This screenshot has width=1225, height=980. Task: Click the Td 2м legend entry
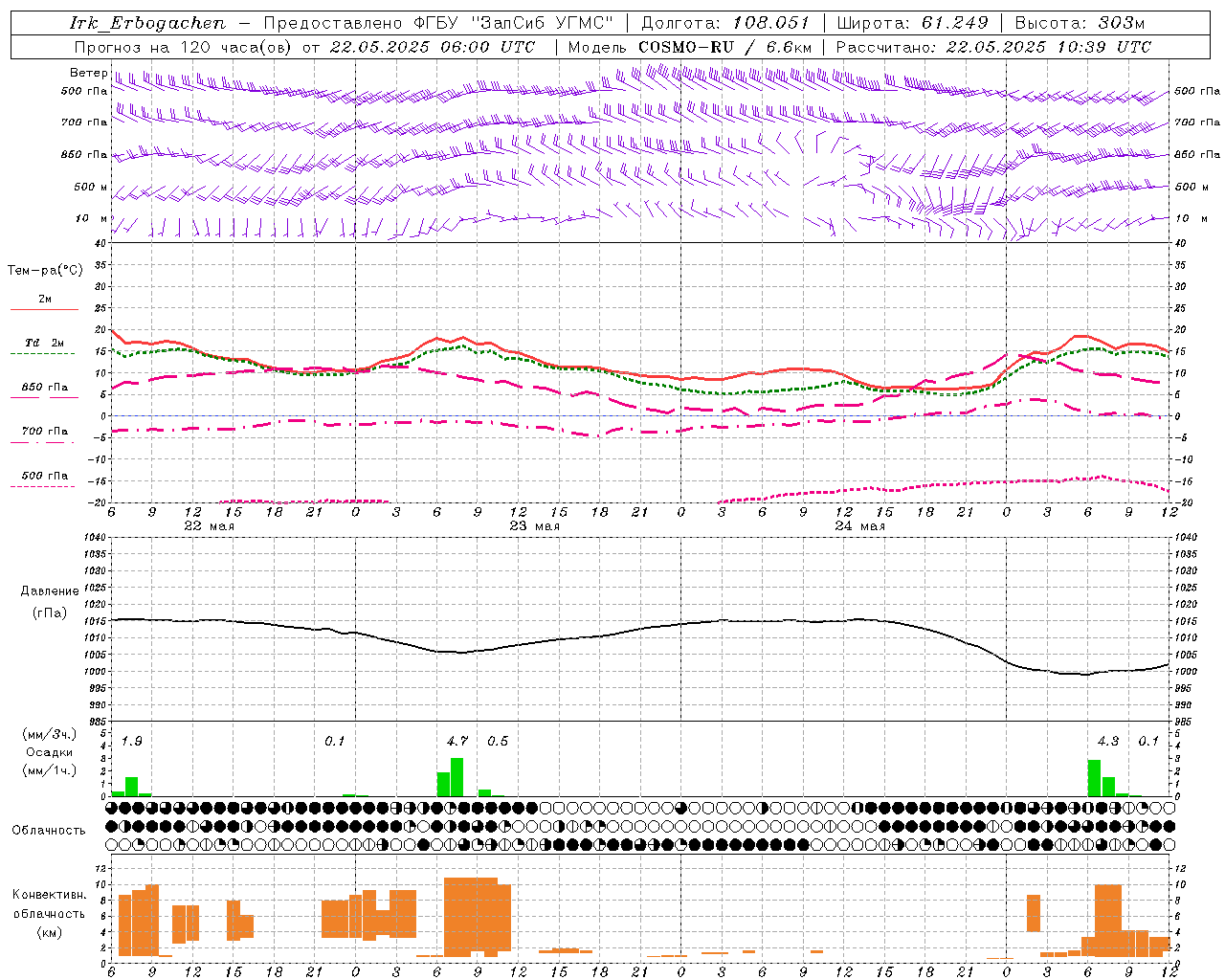45,343
